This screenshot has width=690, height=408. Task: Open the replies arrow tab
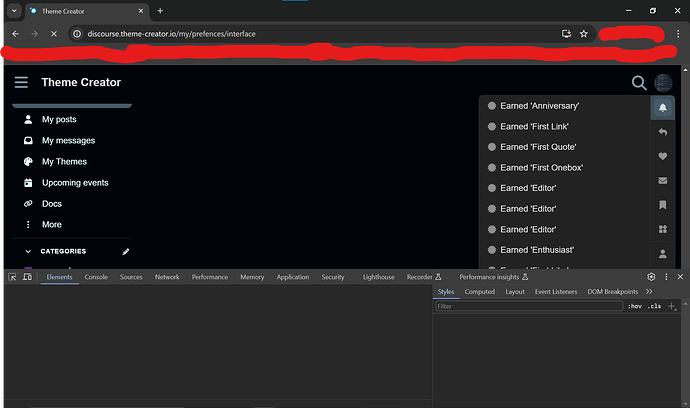point(662,132)
